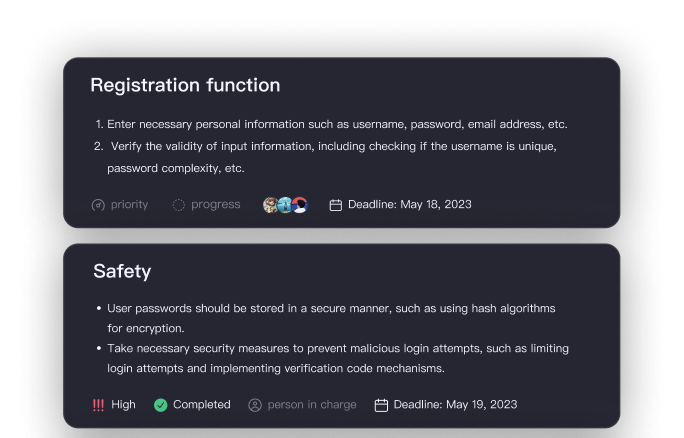
Task: Click the calendar icon beside May 18 deadline
Action: click(336, 205)
